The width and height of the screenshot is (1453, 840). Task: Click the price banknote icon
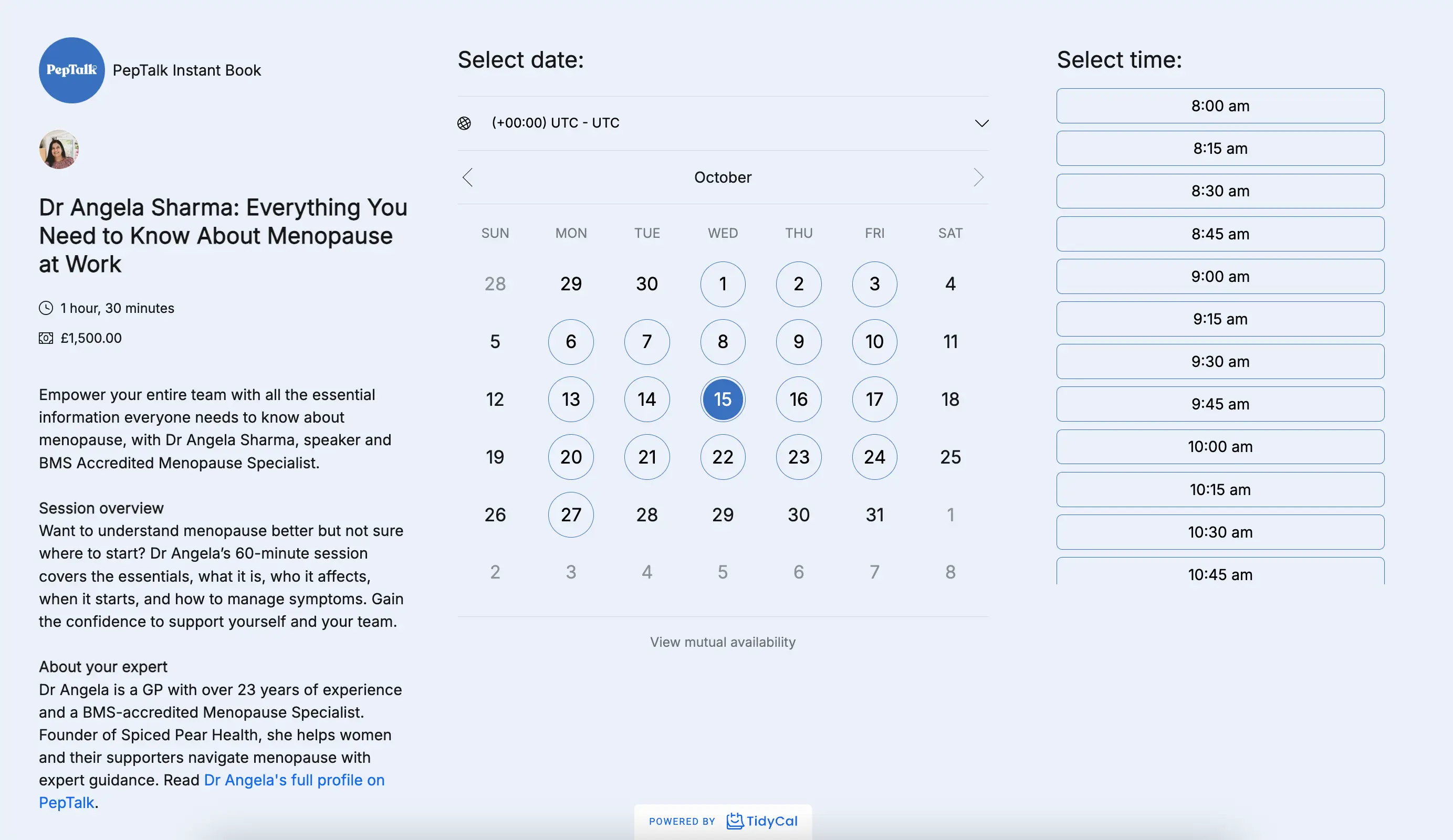46,339
